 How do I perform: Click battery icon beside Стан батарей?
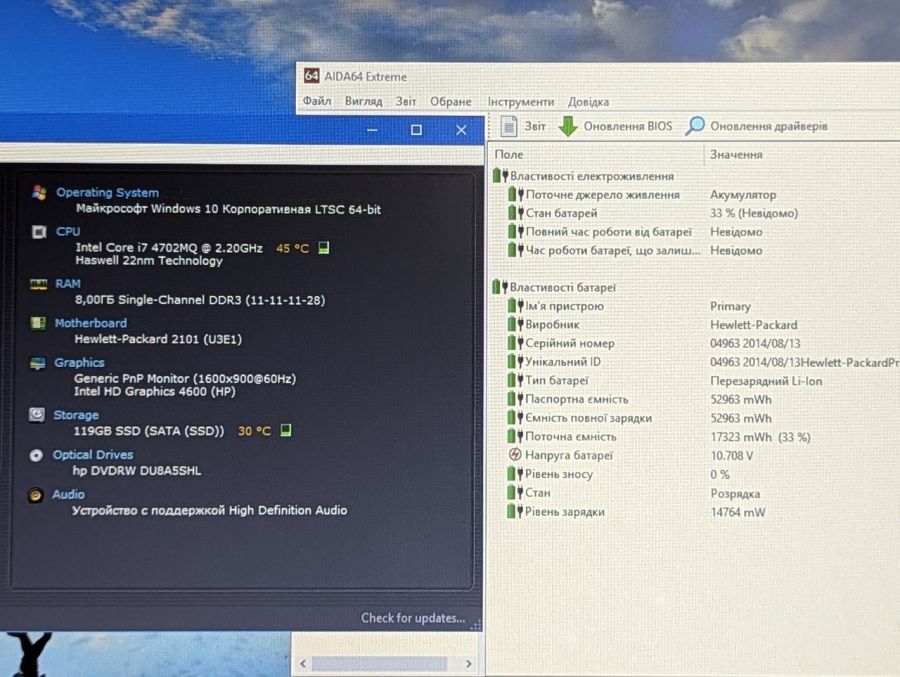click(x=515, y=213)
